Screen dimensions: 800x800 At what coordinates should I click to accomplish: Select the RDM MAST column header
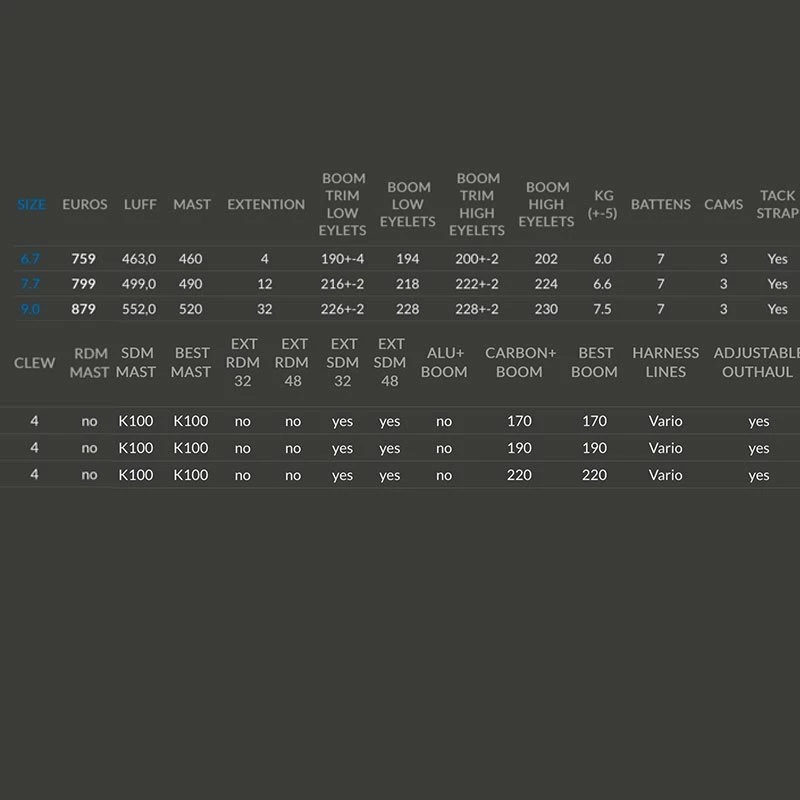[89, 363]
